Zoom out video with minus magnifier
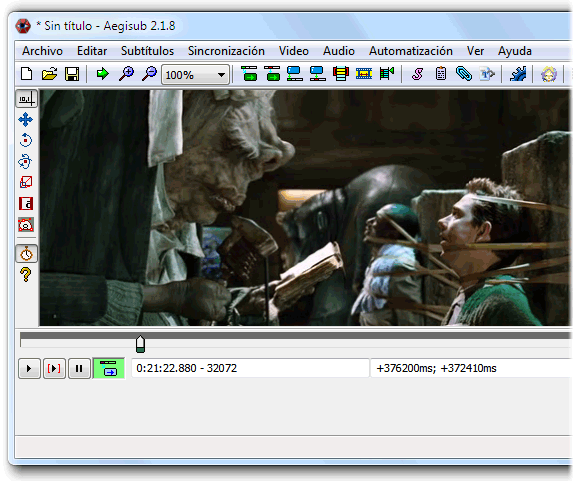Image resolution: width=575 pixels, height=481 pixels. (149, 74)
